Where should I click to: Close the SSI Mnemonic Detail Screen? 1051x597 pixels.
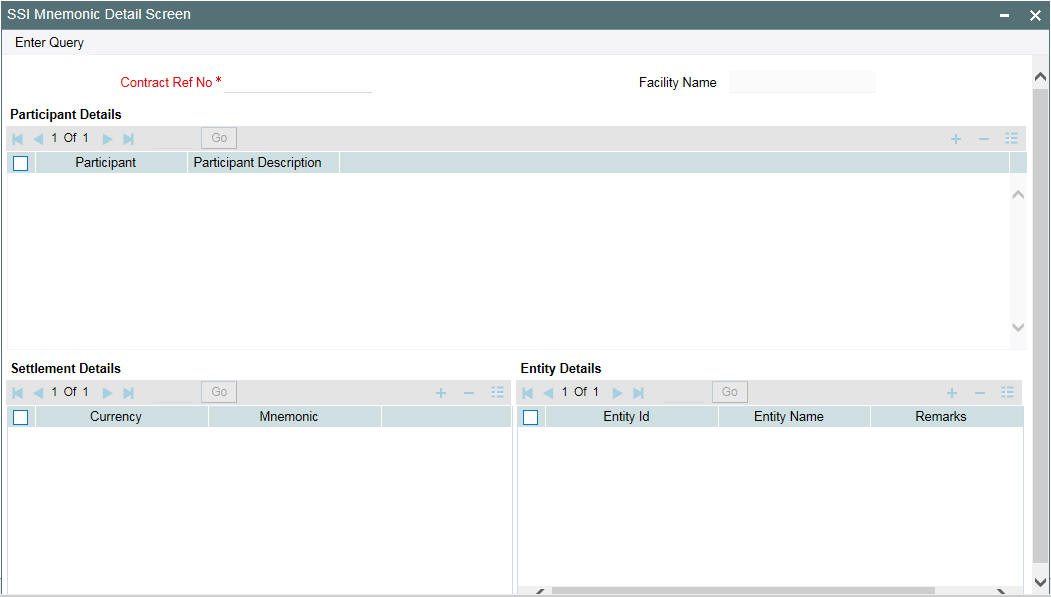1036,15
